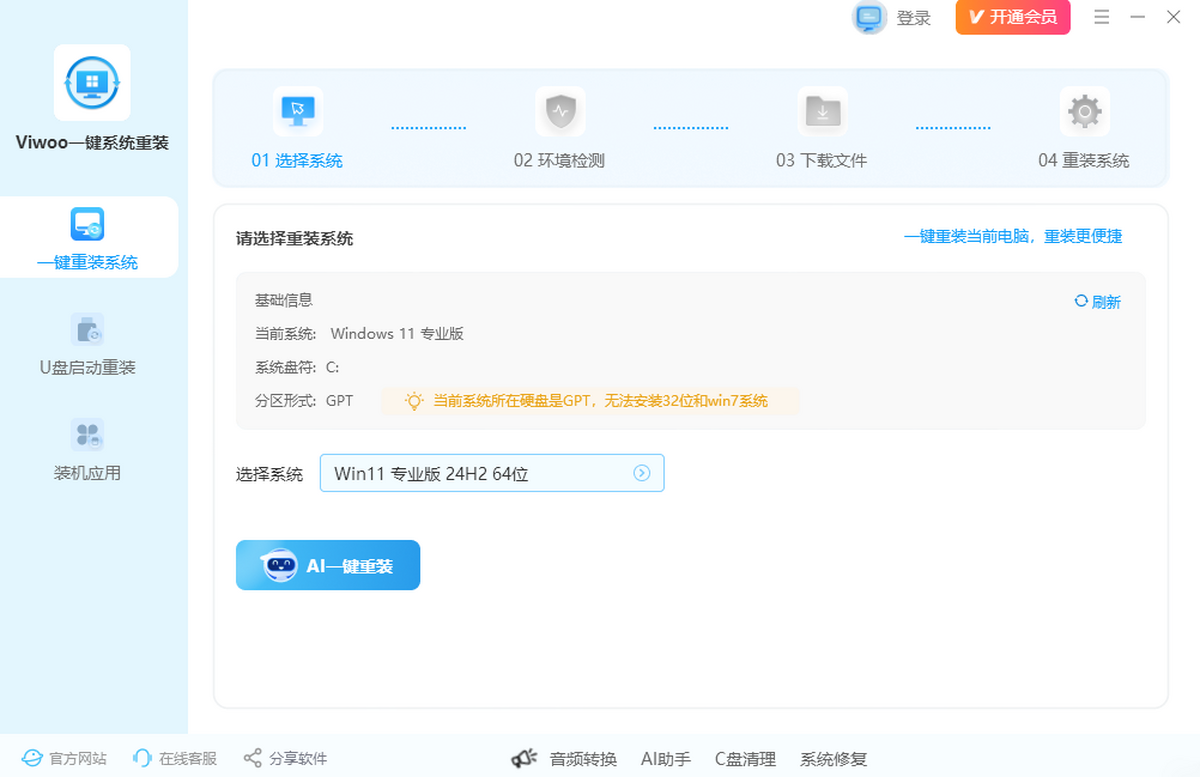Click the 请选择重装系统 heading
This screenshot has height=777, width=1200.
point(294,239)
